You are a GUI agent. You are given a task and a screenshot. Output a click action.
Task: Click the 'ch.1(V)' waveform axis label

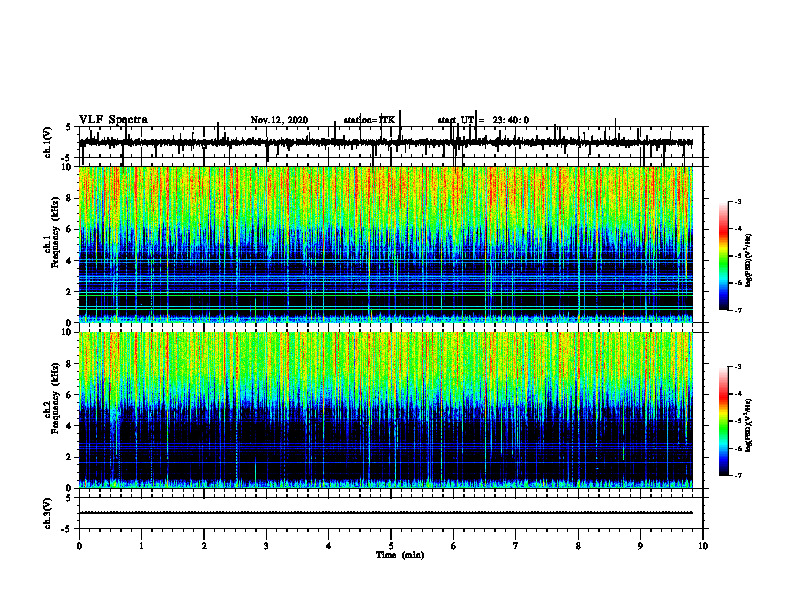click(47, 142)
